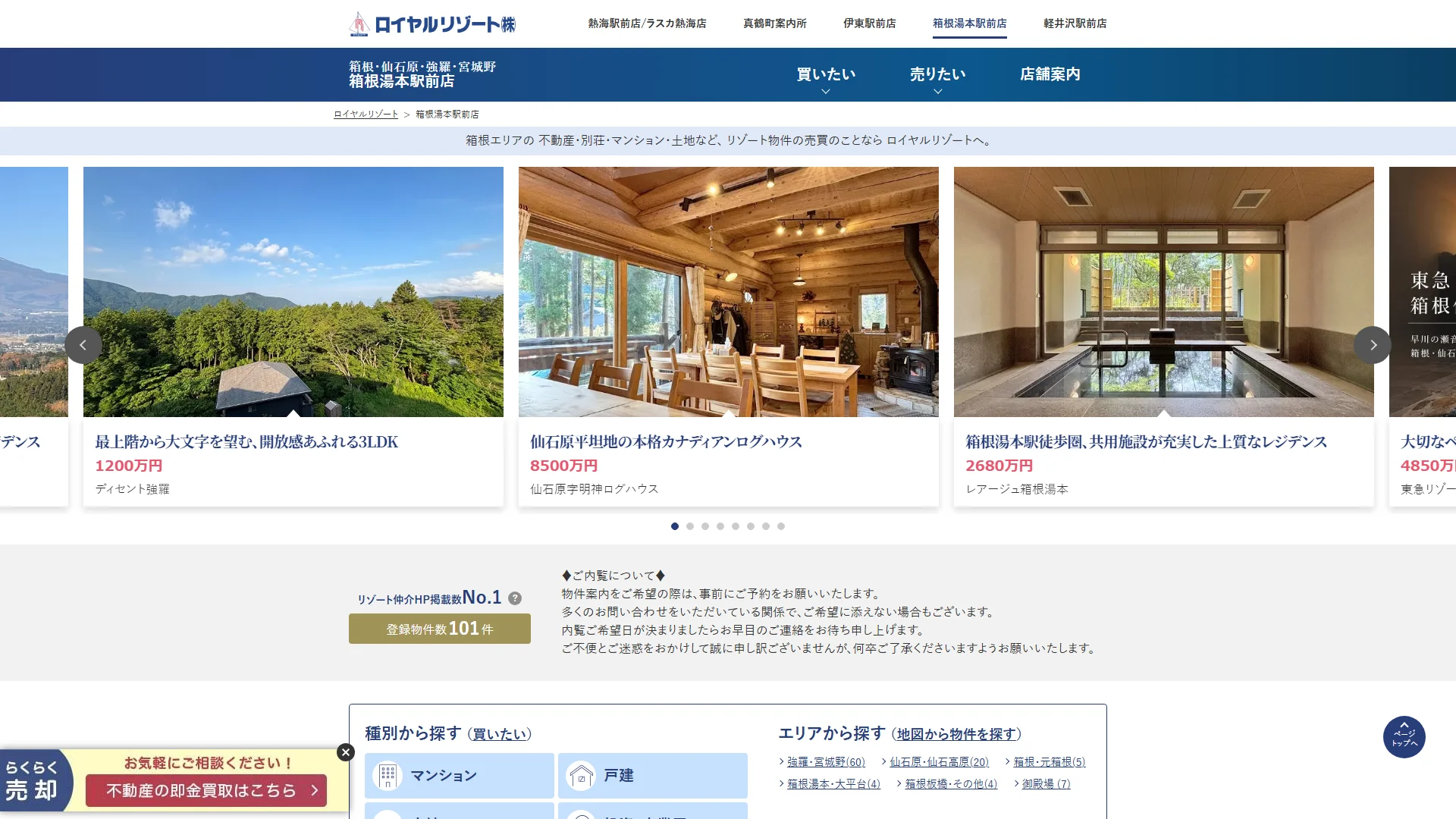Open 箱根湯本駅徒歩圏 residence listing title
Screen dimensions: 1456x819
click(x=1147, y=442)
